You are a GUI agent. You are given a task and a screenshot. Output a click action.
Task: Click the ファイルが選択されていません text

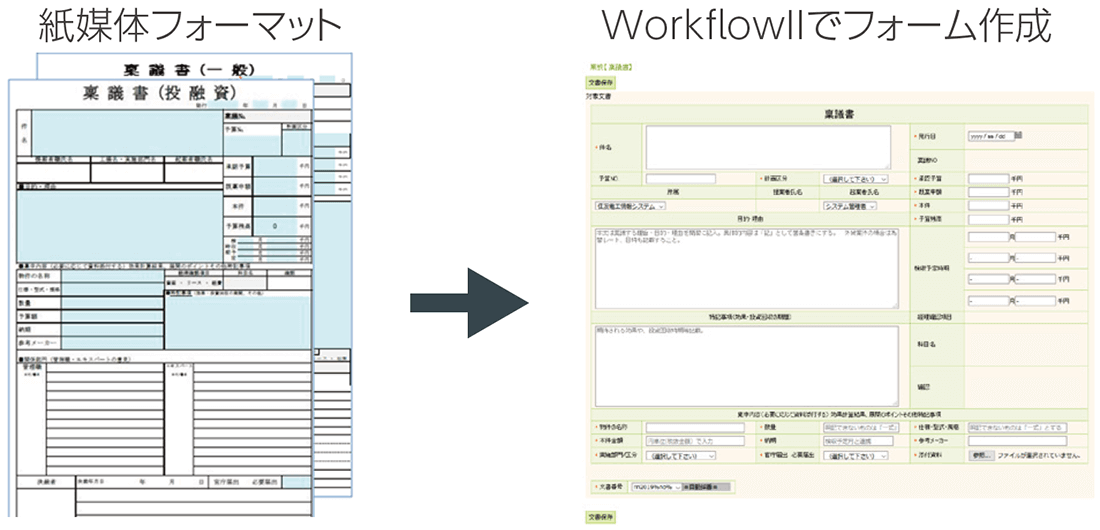tap(1040, 456)
